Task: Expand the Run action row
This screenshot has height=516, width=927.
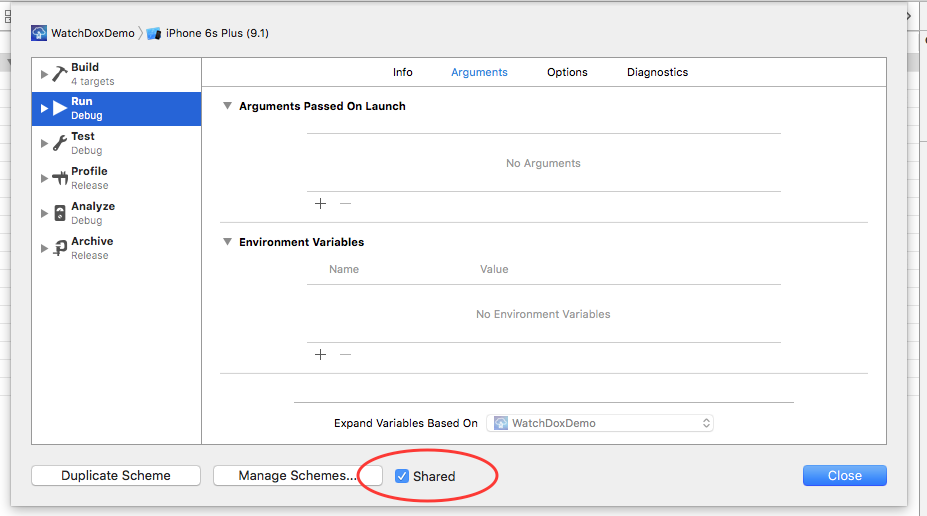Action: click(44, 108)
